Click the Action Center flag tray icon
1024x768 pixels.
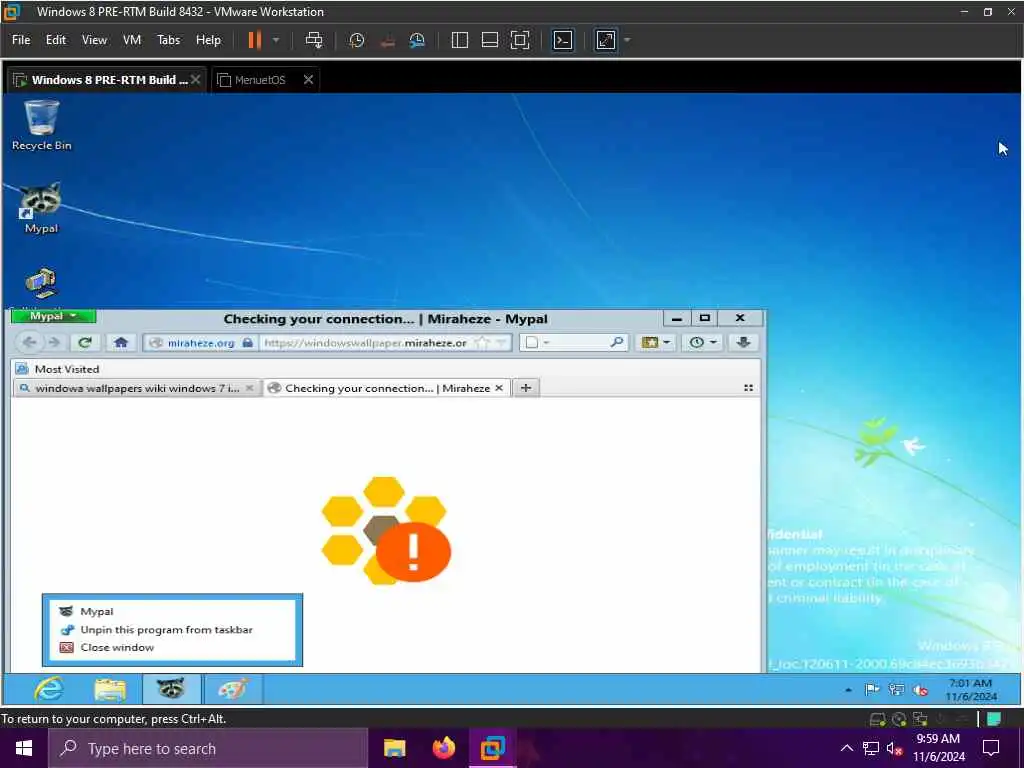click(x=872, y=690)
